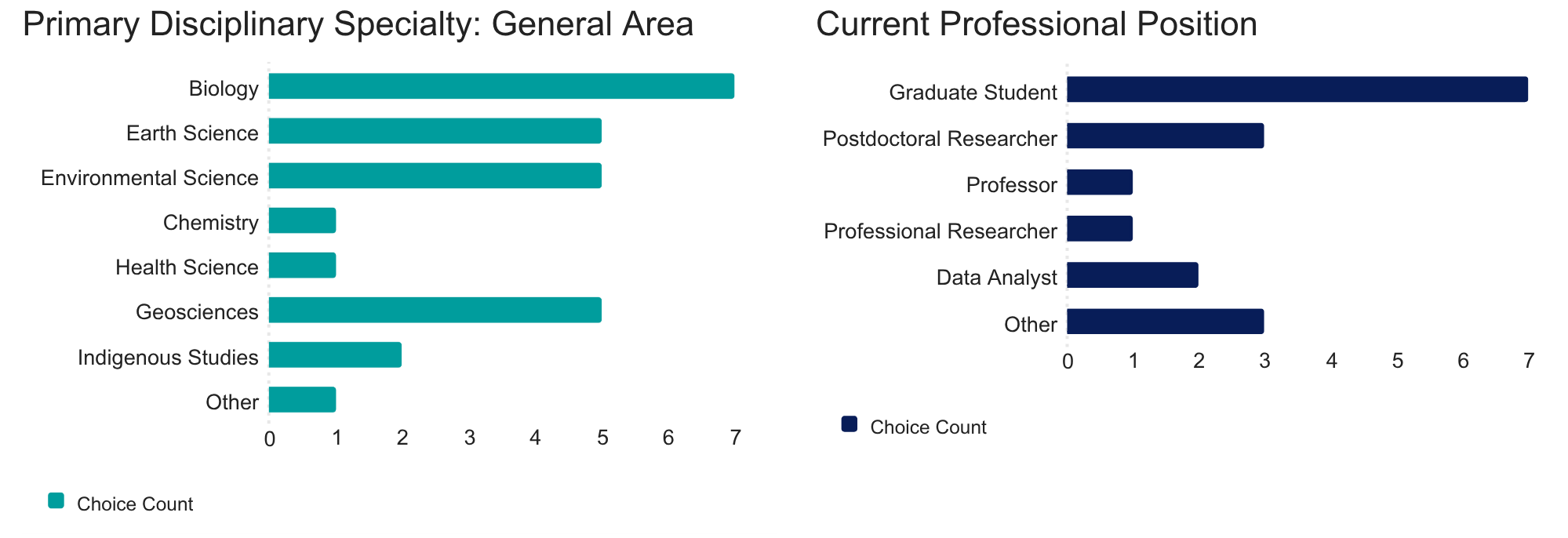Click the Chemistry bar
This screenshot has width=1568, height=538.
[x=303, y=221]
